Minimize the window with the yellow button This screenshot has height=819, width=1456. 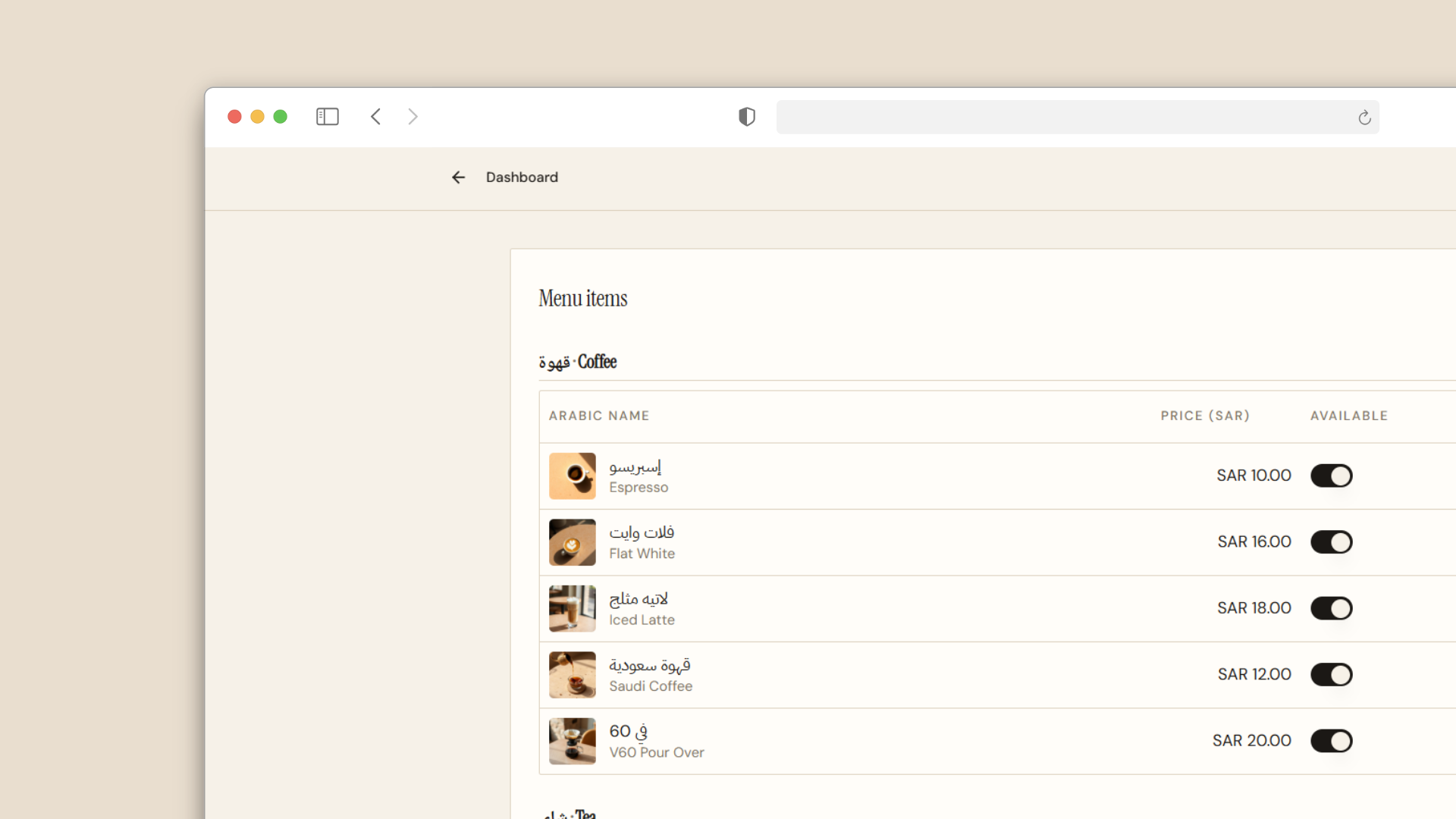(257, 117)
